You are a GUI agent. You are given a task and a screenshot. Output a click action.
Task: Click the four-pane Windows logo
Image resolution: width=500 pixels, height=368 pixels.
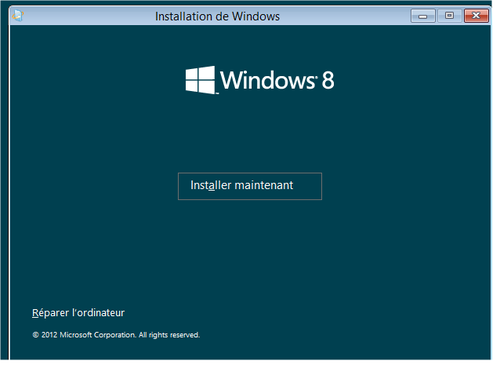point(200,80)
